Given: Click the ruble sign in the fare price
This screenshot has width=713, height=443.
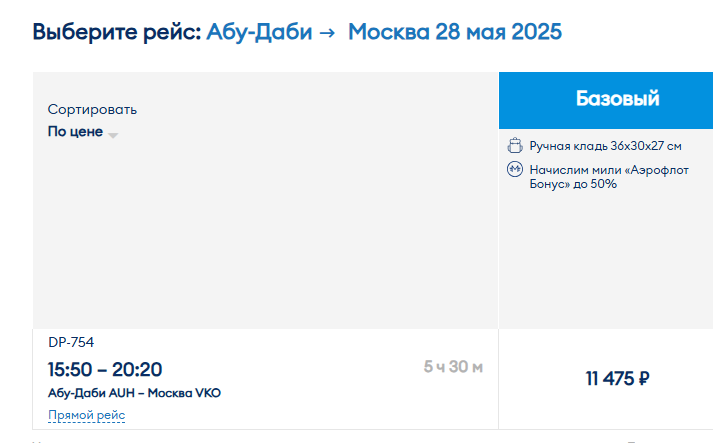Looking at the screenshot, I should click(644, 378).
